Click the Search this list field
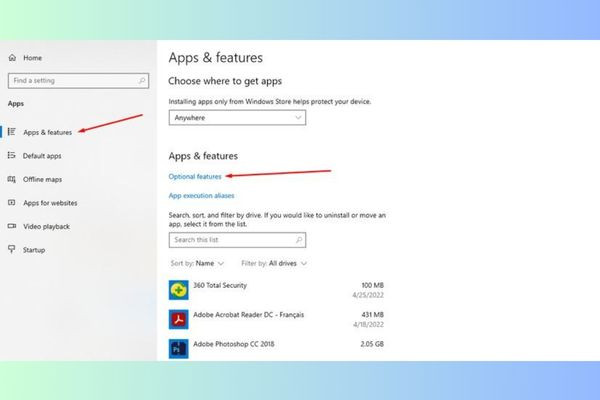 click(237, 240)
